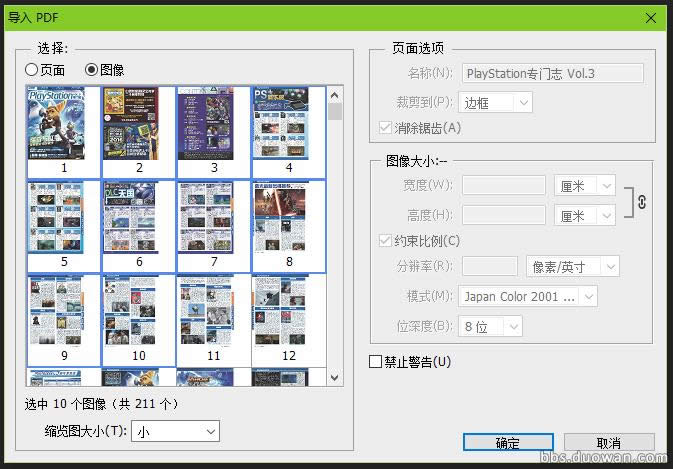Select the 页面 radio button
The width and height of the screenshot is (673, 469).
point(32,70)
